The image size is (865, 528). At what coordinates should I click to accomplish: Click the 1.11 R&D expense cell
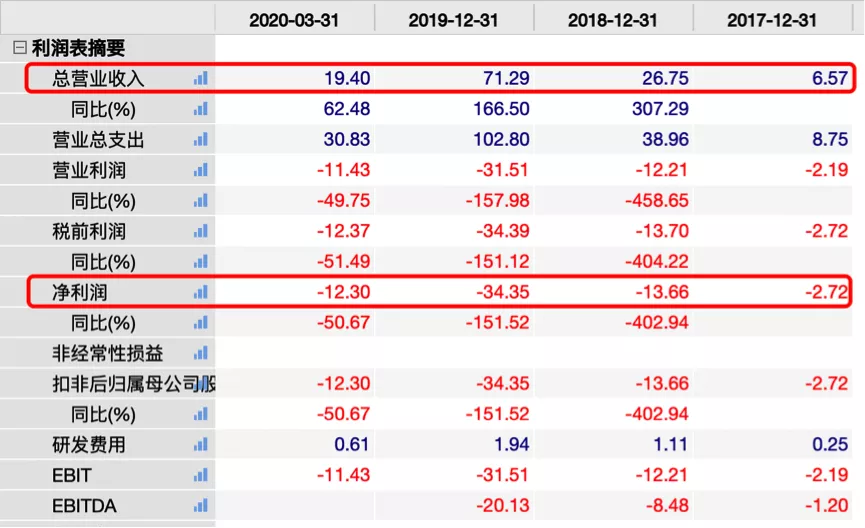pos(670,444)
